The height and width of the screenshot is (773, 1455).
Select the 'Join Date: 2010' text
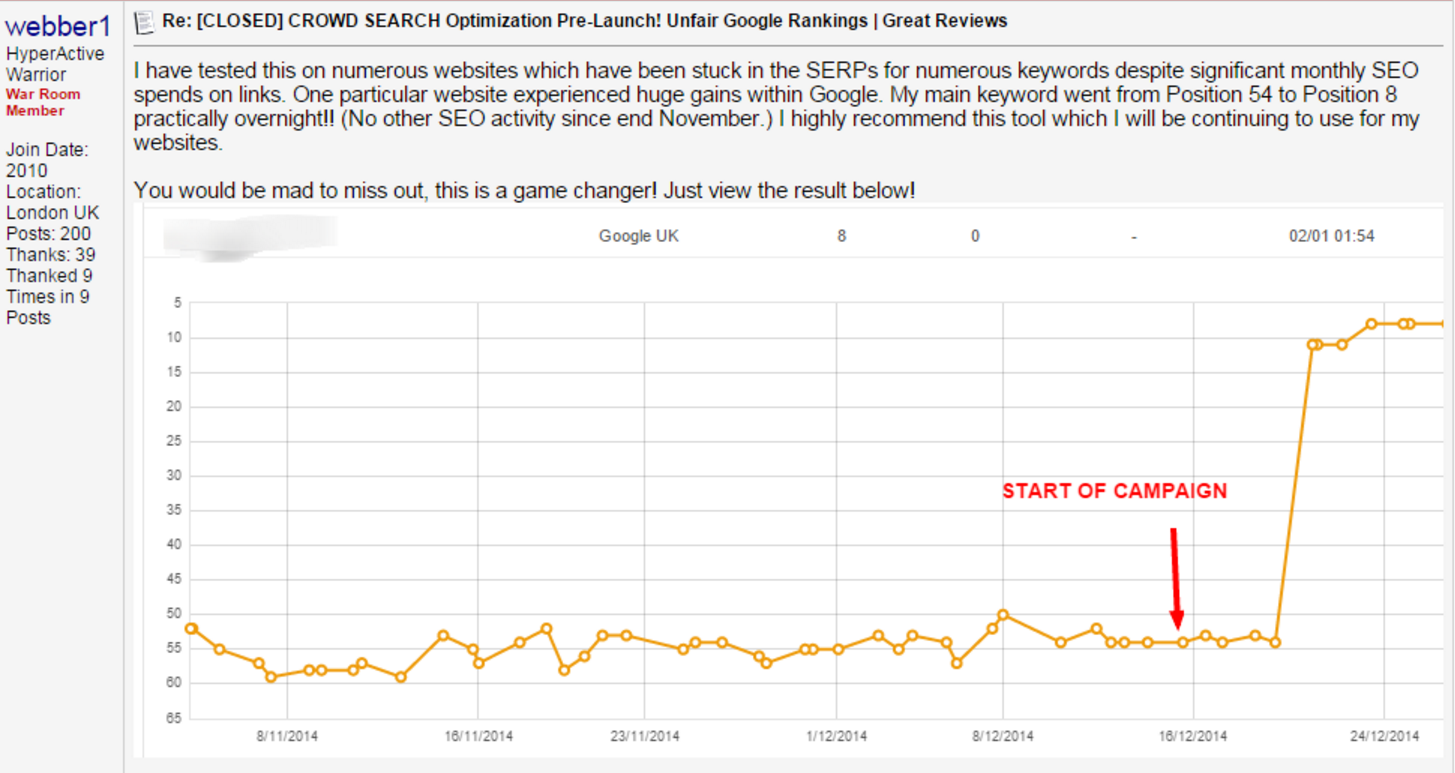47,160
